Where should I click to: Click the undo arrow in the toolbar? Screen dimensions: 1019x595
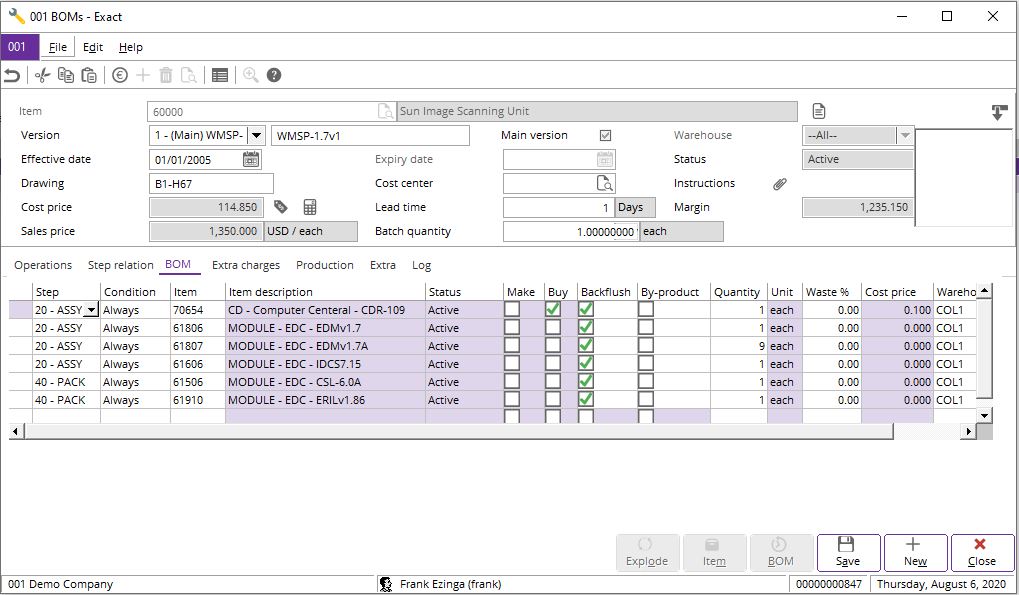(x=12, y=75)
